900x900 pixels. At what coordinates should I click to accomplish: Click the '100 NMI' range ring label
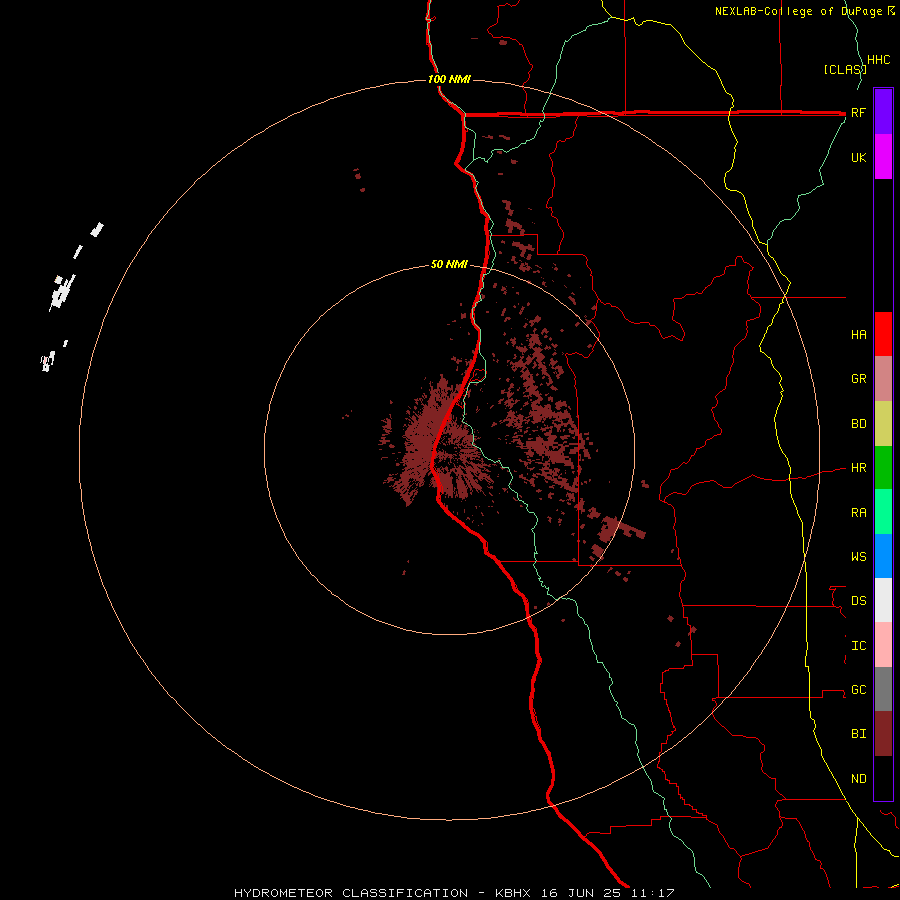coord(449,79)
